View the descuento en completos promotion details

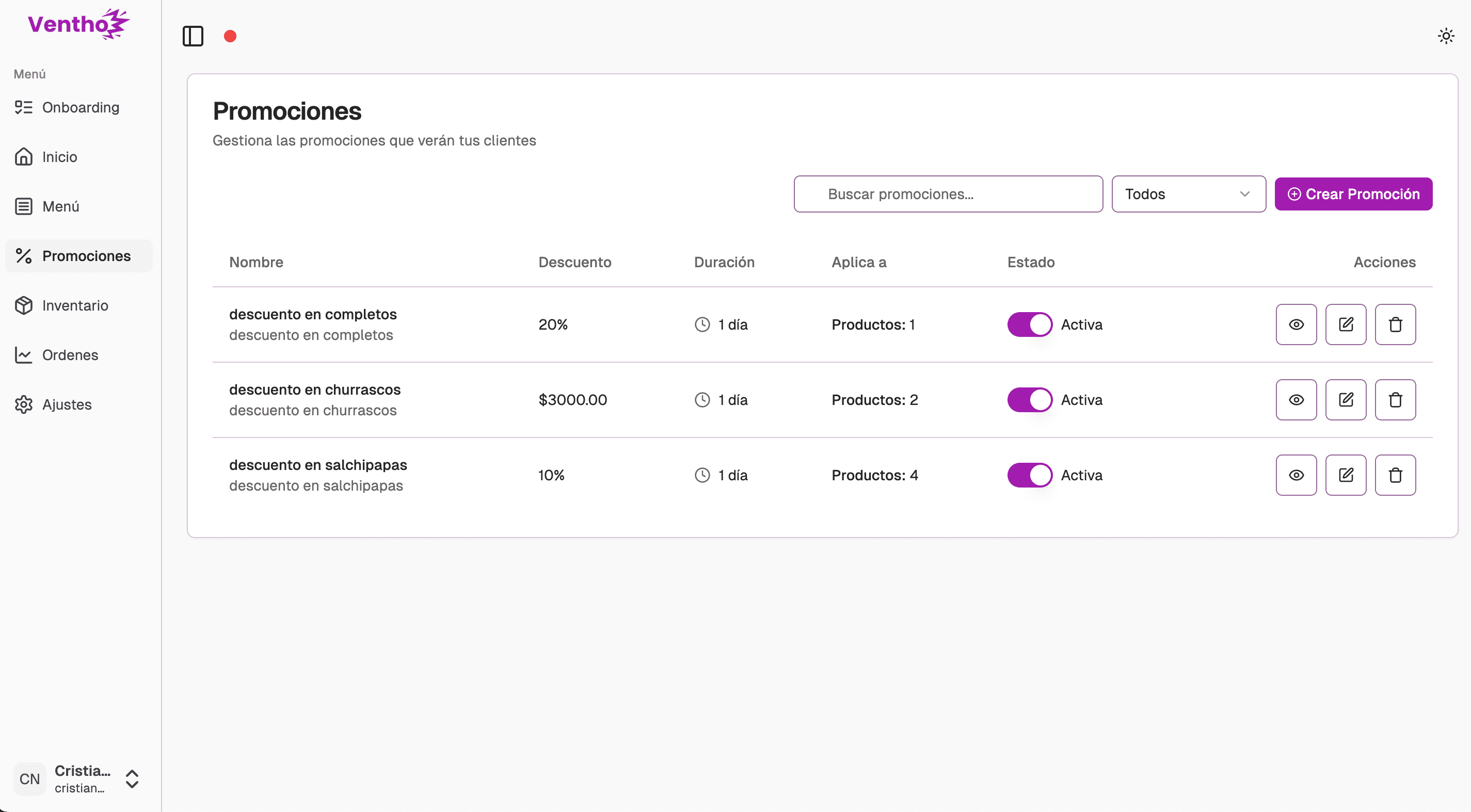click(x=1296, y=324)
